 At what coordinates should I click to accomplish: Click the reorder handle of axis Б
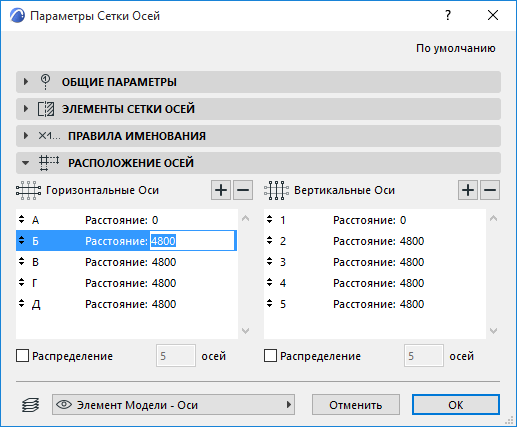pos(22,241)
